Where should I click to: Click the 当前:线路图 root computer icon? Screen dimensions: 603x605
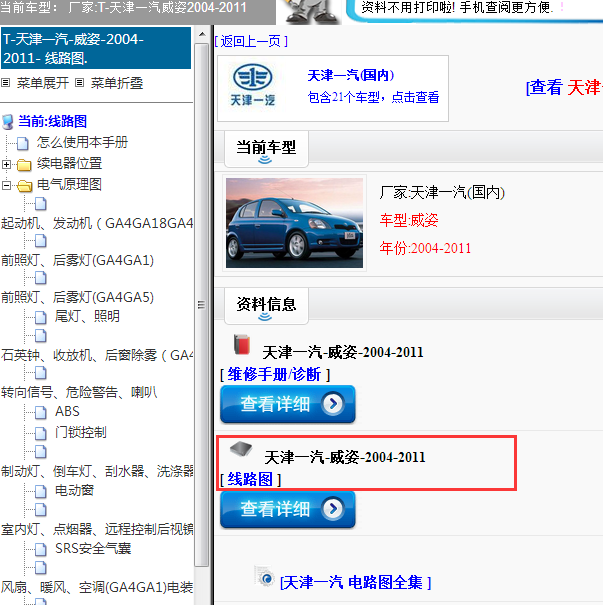8,122
